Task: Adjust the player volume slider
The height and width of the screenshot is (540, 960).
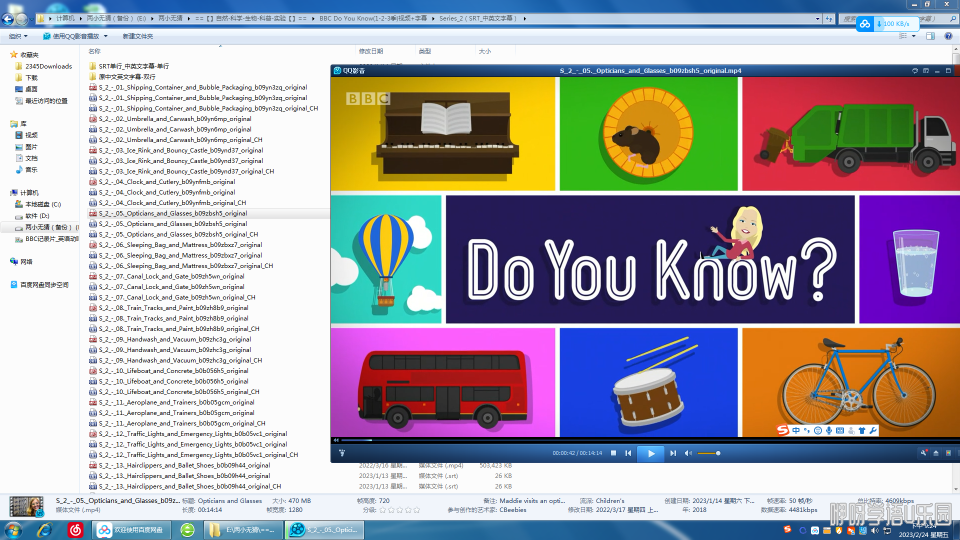Action: pyautogui.click(x=708, y=453)
